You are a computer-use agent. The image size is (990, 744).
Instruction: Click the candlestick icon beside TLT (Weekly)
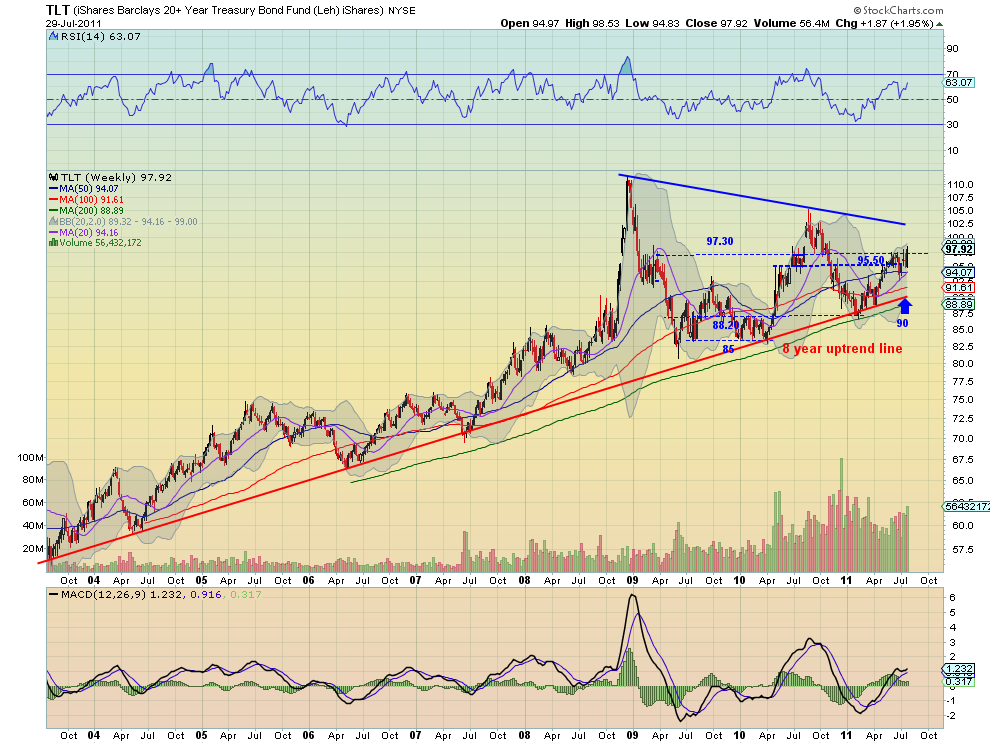(x=54, y=177)
